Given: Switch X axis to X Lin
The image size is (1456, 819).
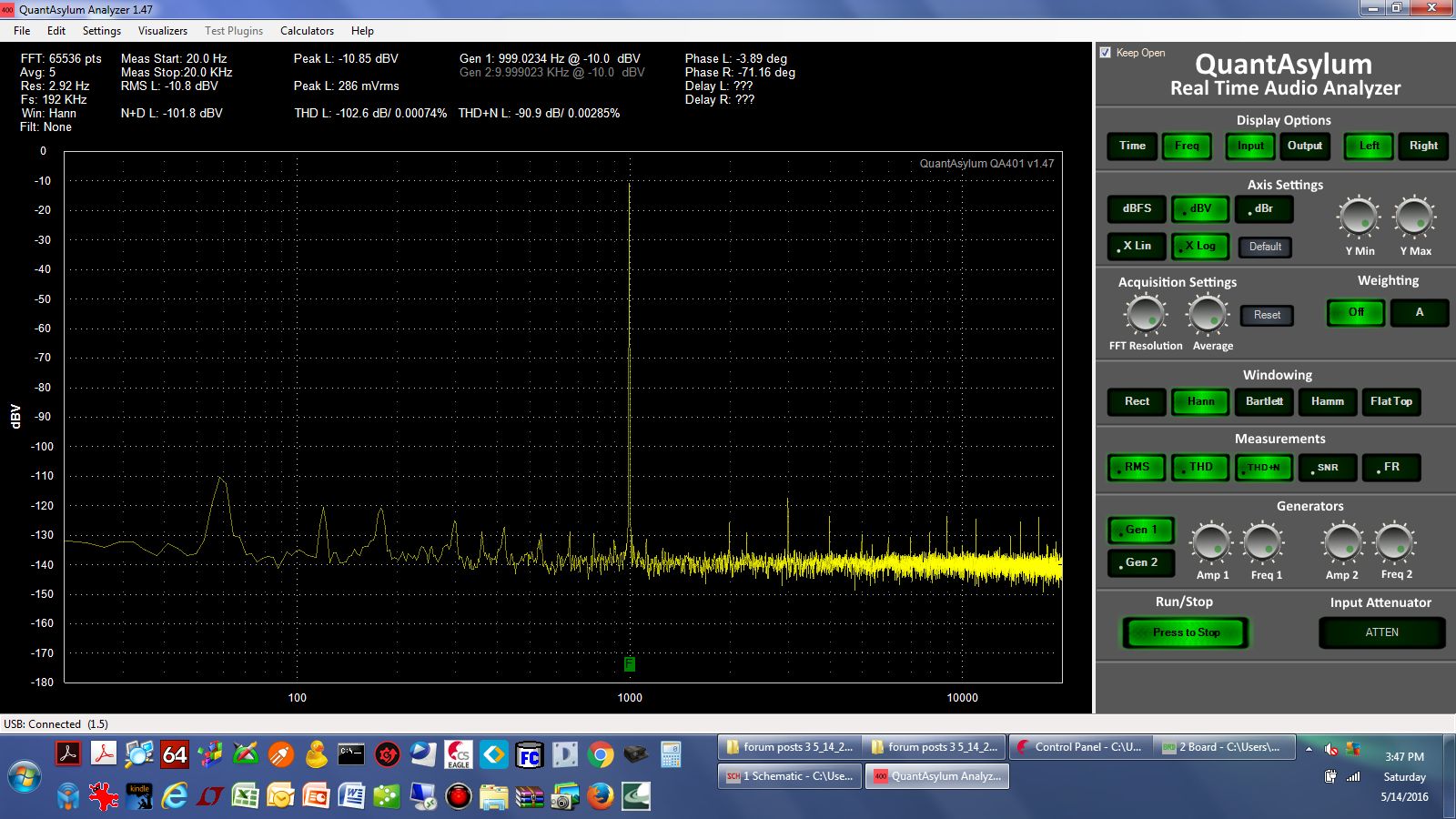Looking at the screenshot, I should pos(1137,246).
